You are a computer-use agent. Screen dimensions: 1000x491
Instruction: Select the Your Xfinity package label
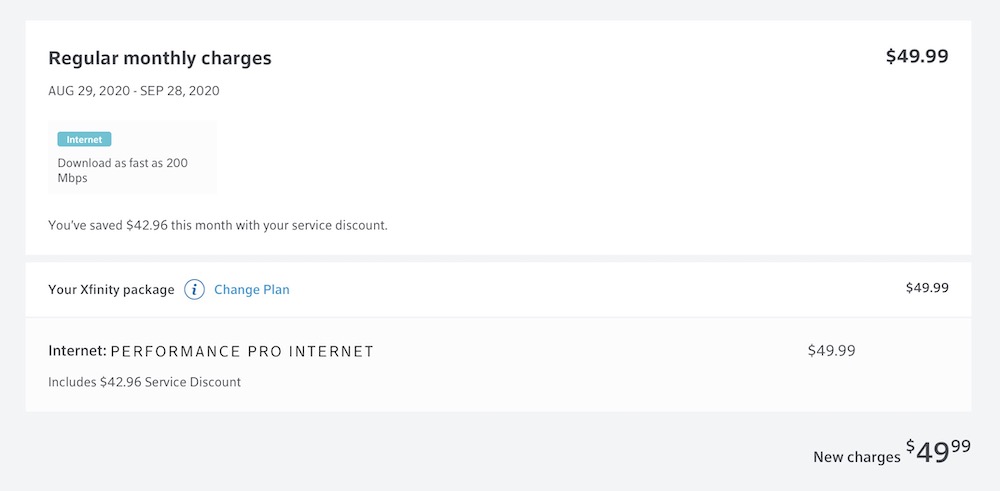[x=111, y=290]
